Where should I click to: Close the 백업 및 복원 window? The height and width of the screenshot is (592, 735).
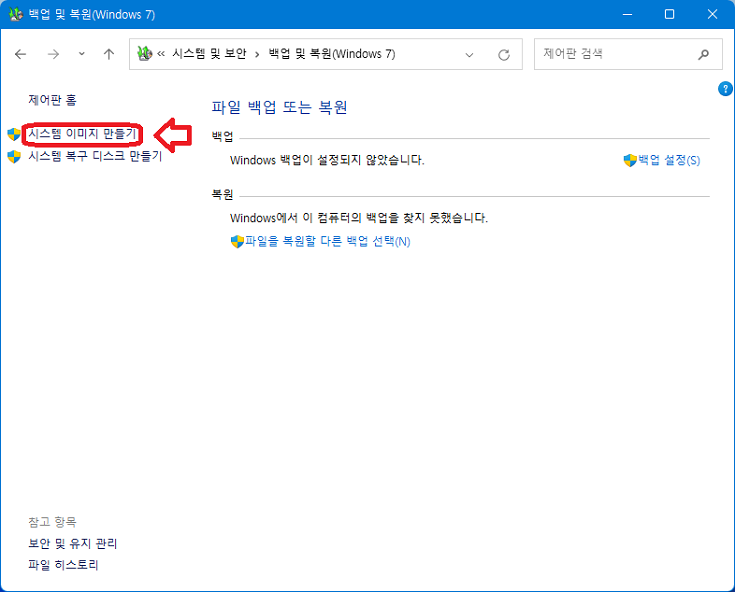pos(712,15)
